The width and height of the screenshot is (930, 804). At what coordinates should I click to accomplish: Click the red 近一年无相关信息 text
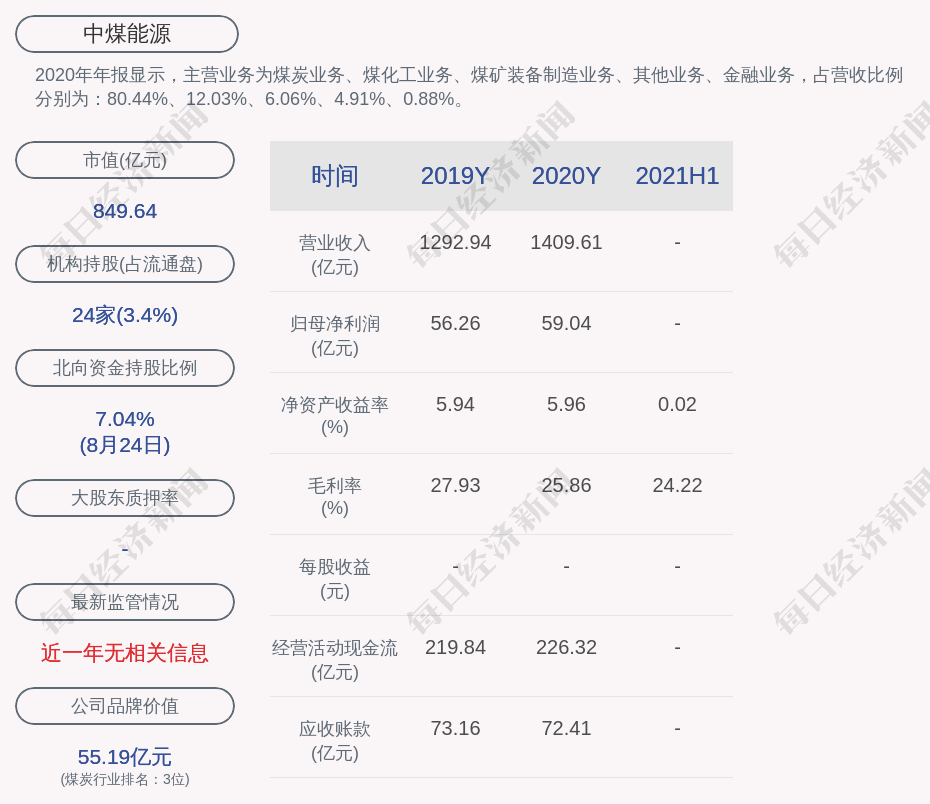[x=125, y=653]
